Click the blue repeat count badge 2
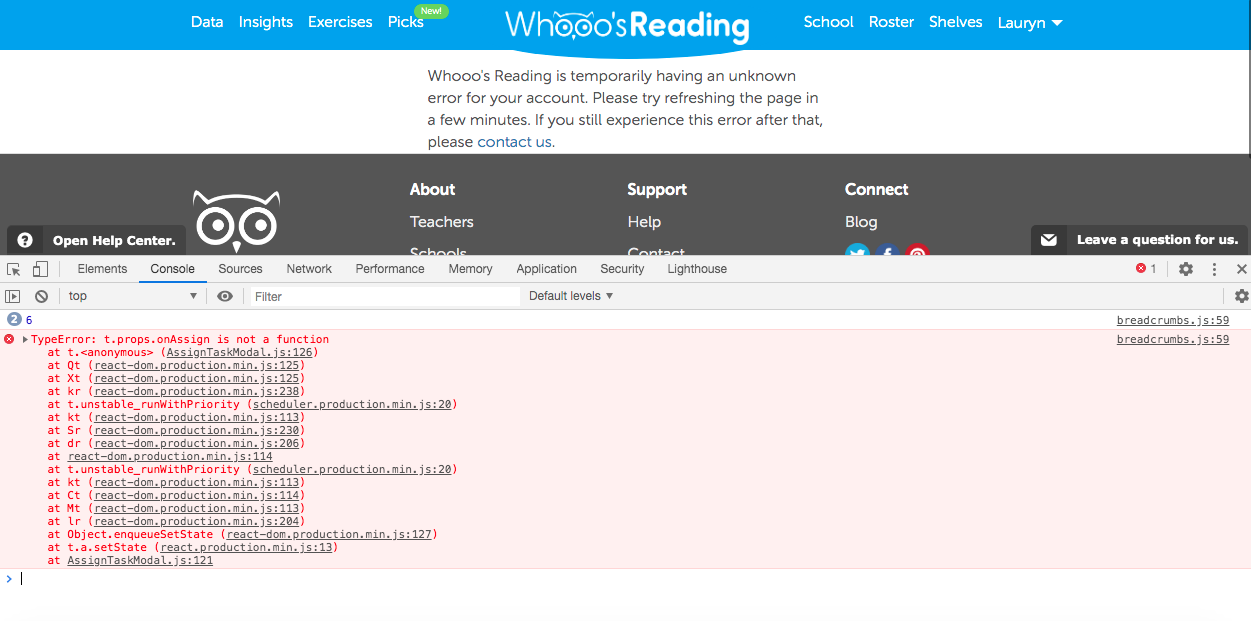The height and width of the screenshot is (621, 1251). pos(14,320)
